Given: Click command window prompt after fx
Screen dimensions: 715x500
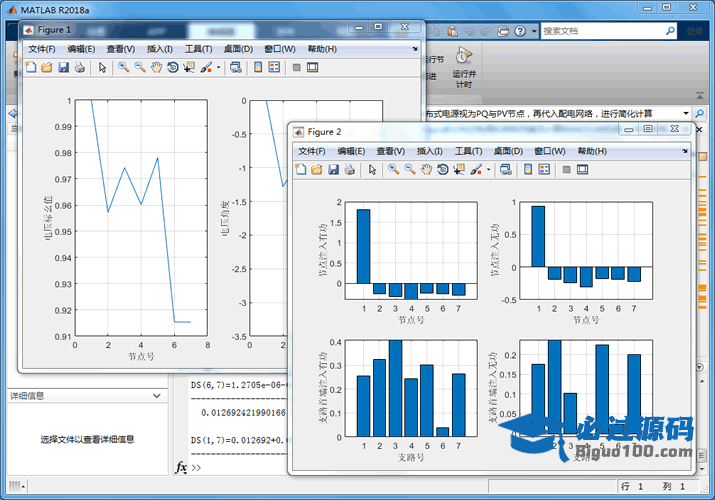Looking at the screenshot, I should pos(196,468).
